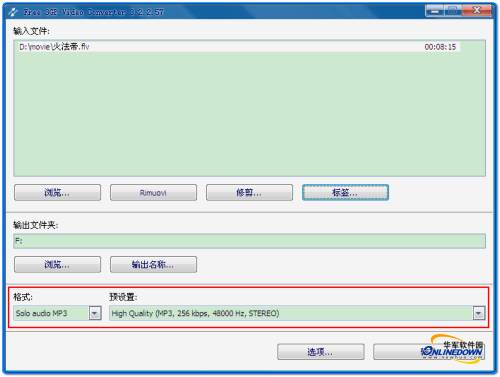Screen dimensions: 500x377
Task: Click the app icon in the title bar
Action: point(14,12)
